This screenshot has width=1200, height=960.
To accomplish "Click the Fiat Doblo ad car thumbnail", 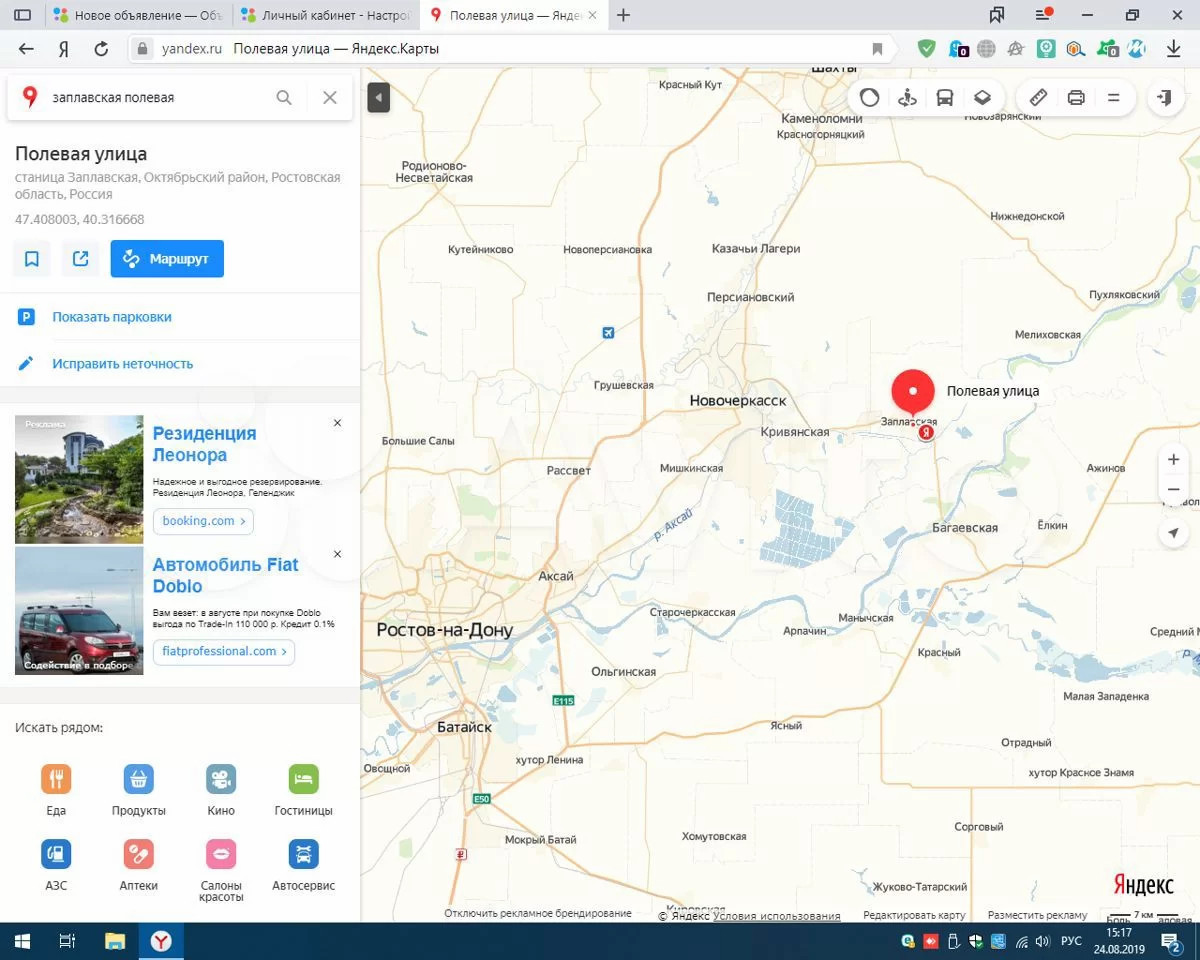I will pos(79,610).
